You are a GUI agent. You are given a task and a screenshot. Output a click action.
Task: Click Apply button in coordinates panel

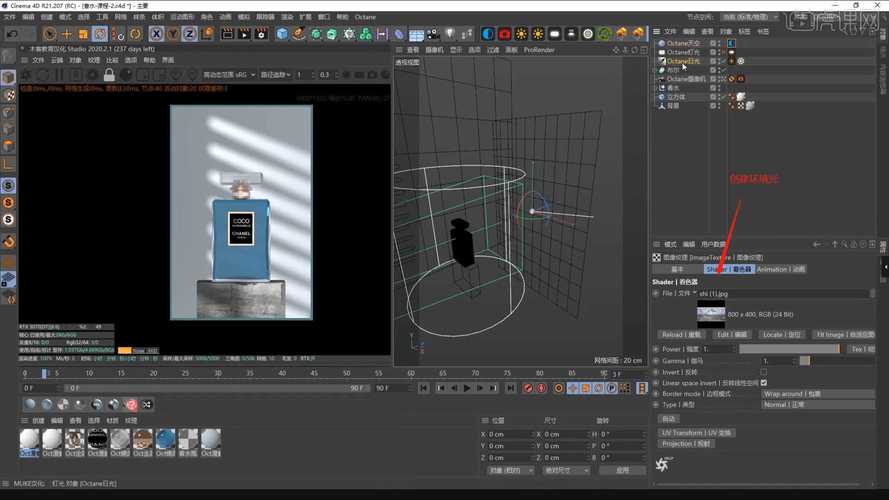coord(623,471)
